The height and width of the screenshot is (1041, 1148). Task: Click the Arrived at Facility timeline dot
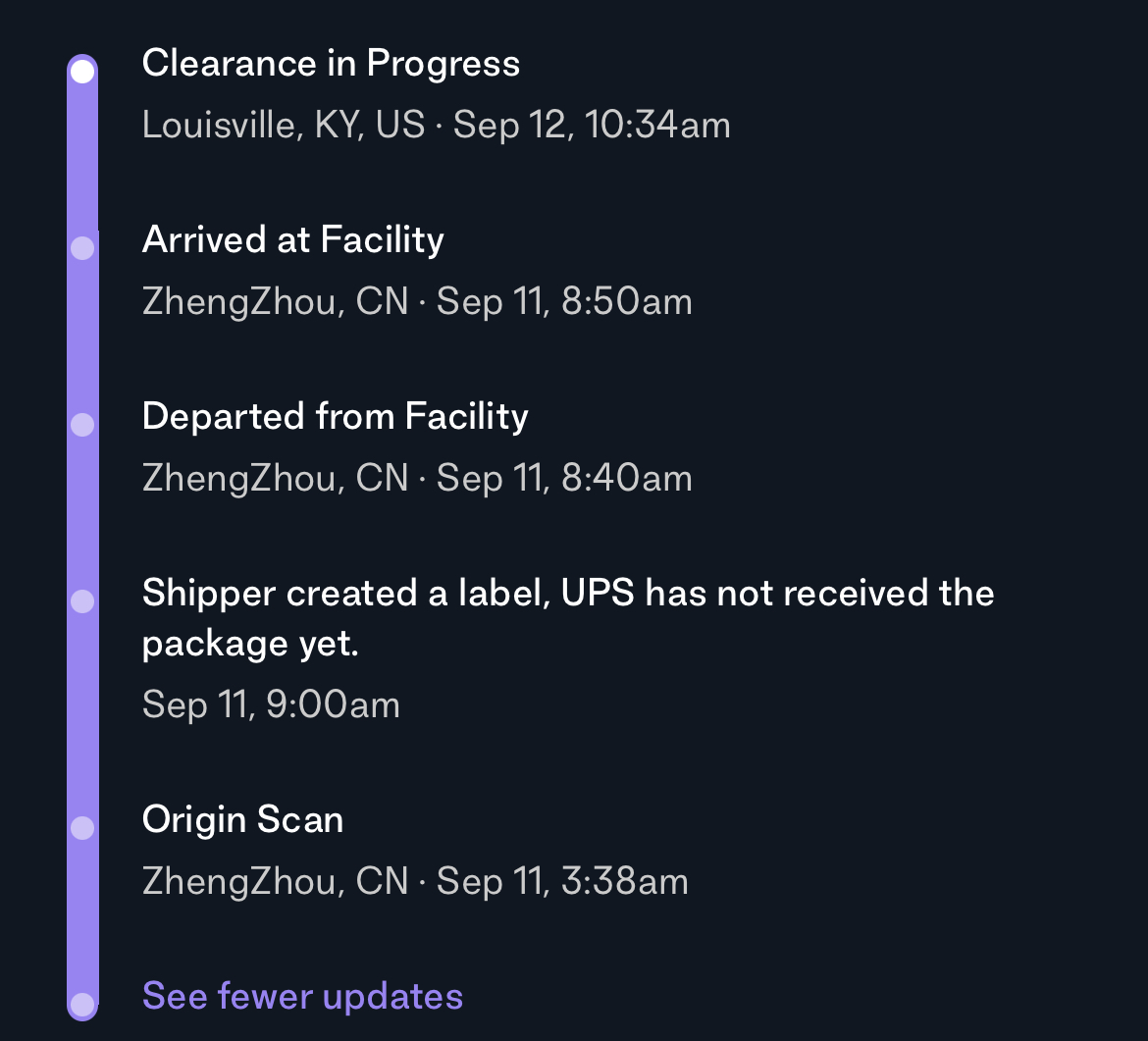82,248
